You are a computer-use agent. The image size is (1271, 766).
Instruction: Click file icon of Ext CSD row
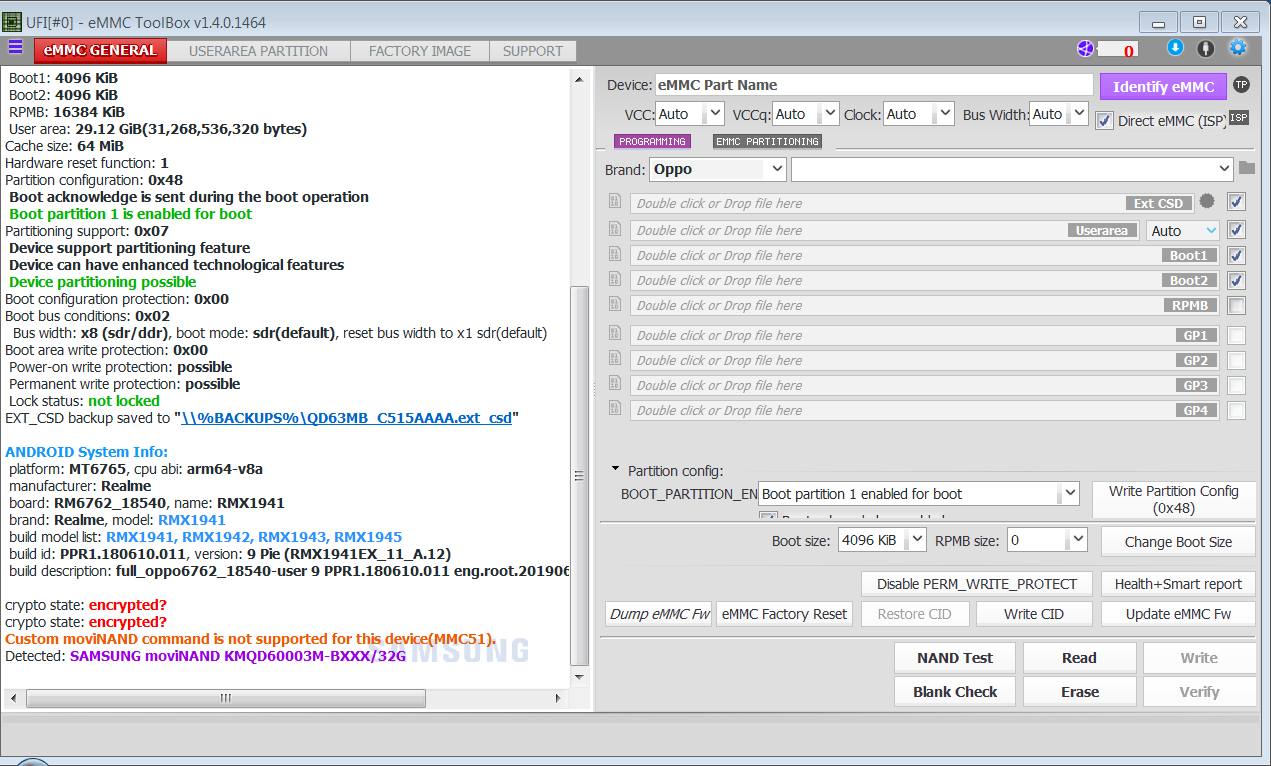click(x=615, y=202)
